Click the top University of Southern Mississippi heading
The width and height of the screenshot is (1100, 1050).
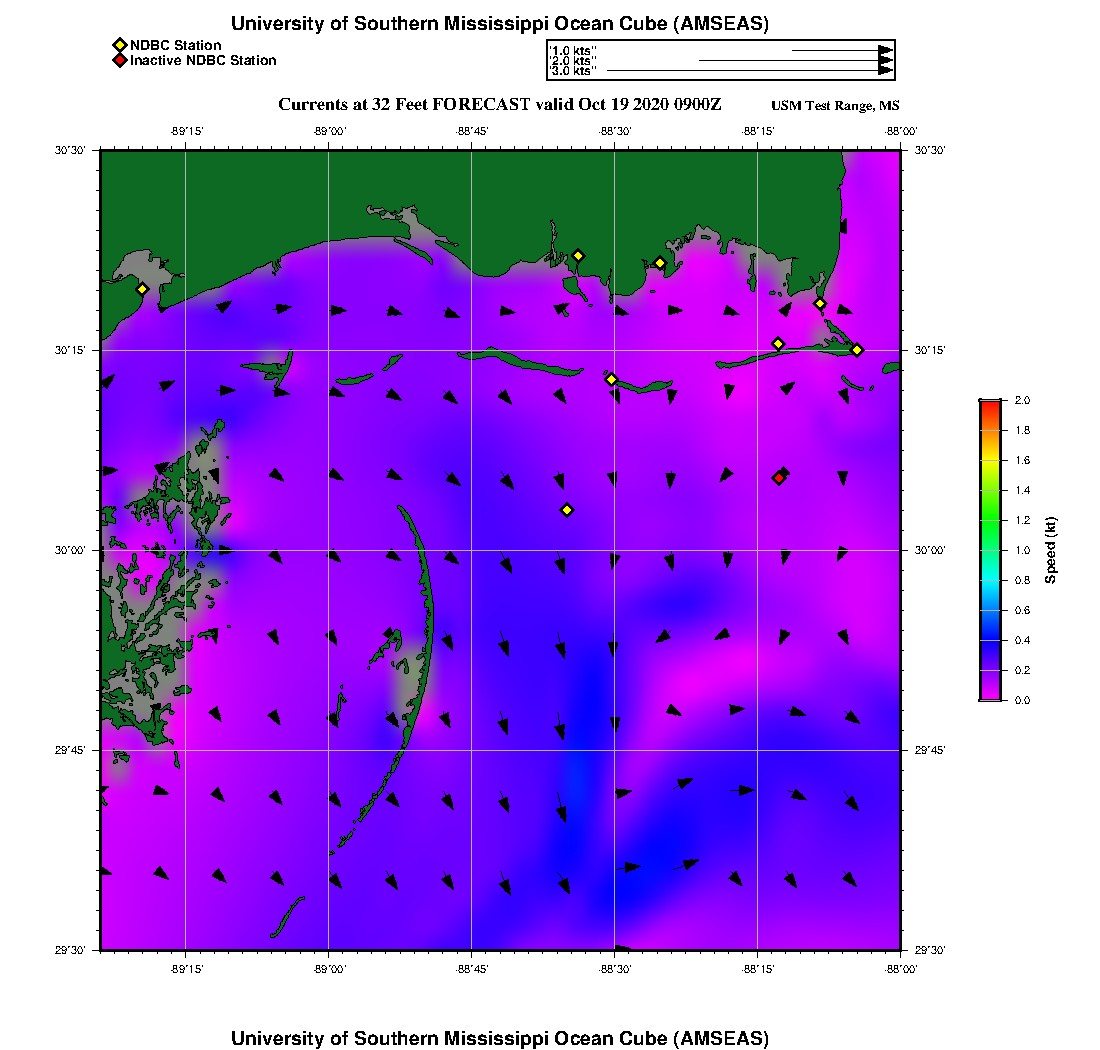click(499, 24)
